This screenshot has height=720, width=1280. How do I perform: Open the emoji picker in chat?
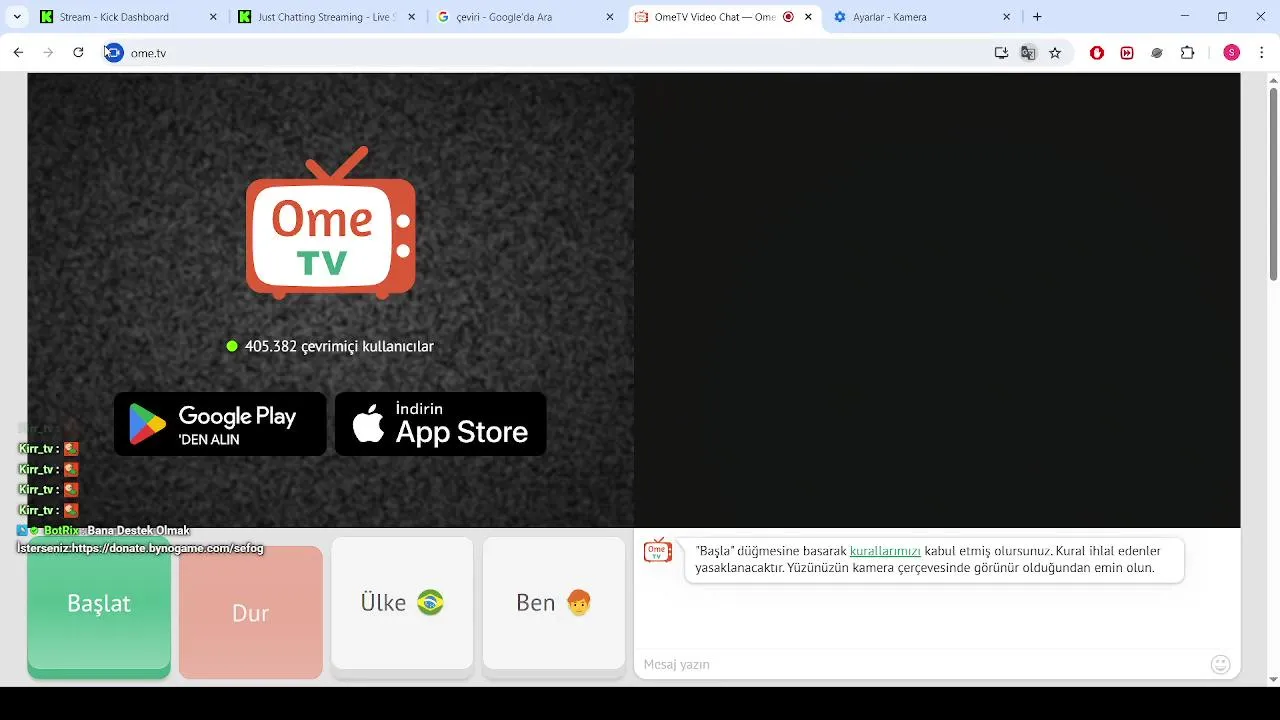tap(1220, 664)
